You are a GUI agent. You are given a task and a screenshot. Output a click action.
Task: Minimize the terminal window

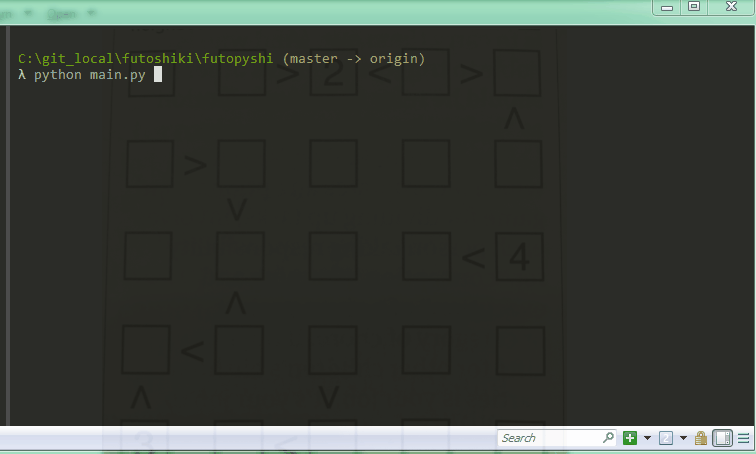(x=667, y=7)
